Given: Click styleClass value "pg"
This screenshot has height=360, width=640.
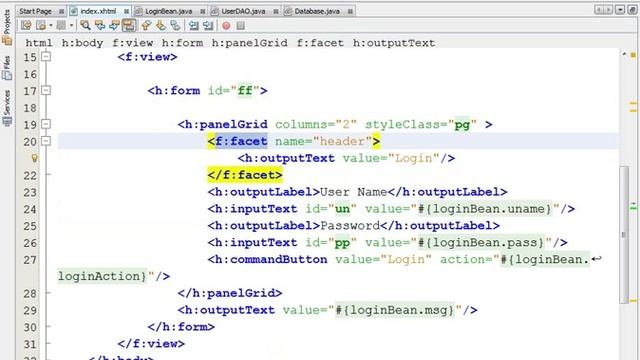Looking at the screenshot, I should 462,124.
